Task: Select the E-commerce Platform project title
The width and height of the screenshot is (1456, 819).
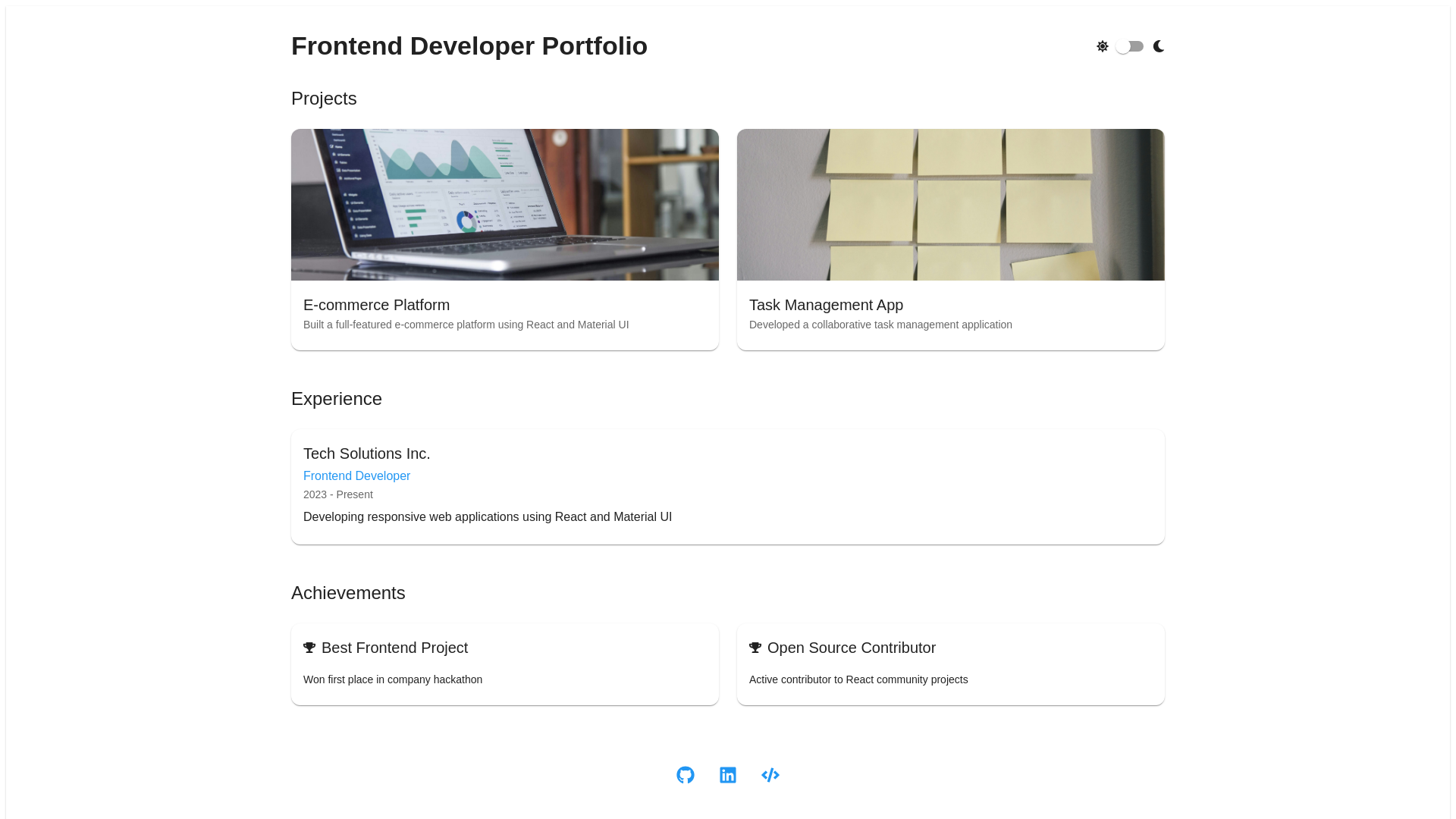Action: (376, 305)
